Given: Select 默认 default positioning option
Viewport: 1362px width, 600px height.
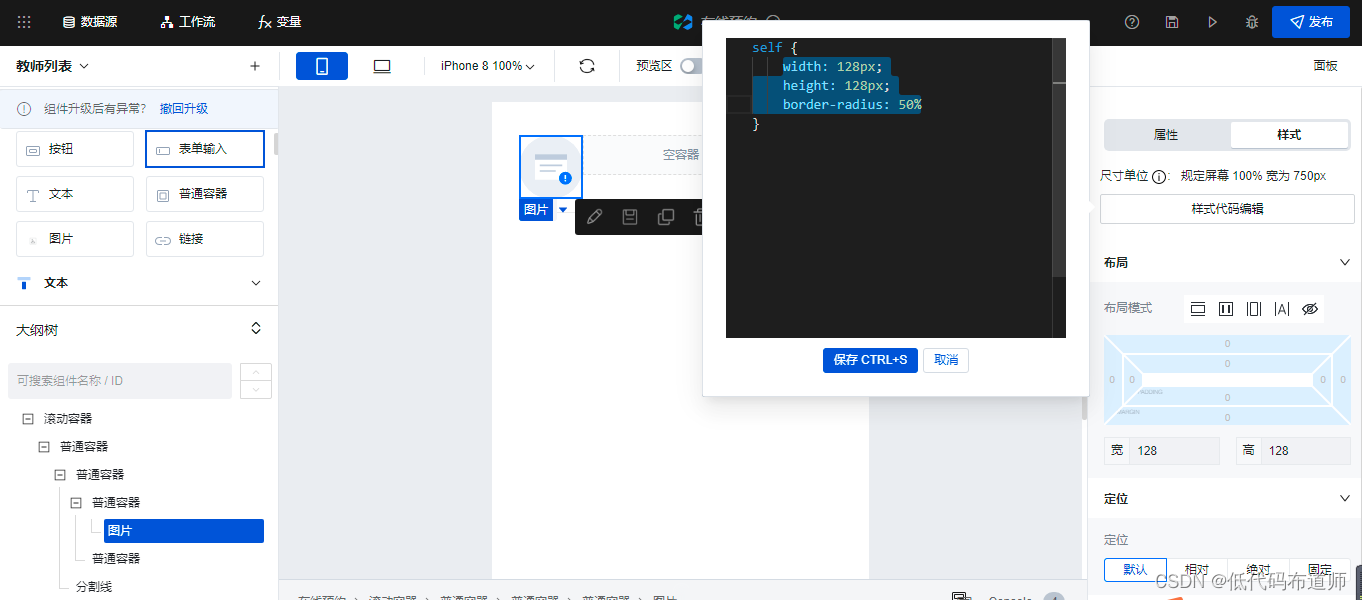Looking at the screenshot, I should (x=1135, y=570).
